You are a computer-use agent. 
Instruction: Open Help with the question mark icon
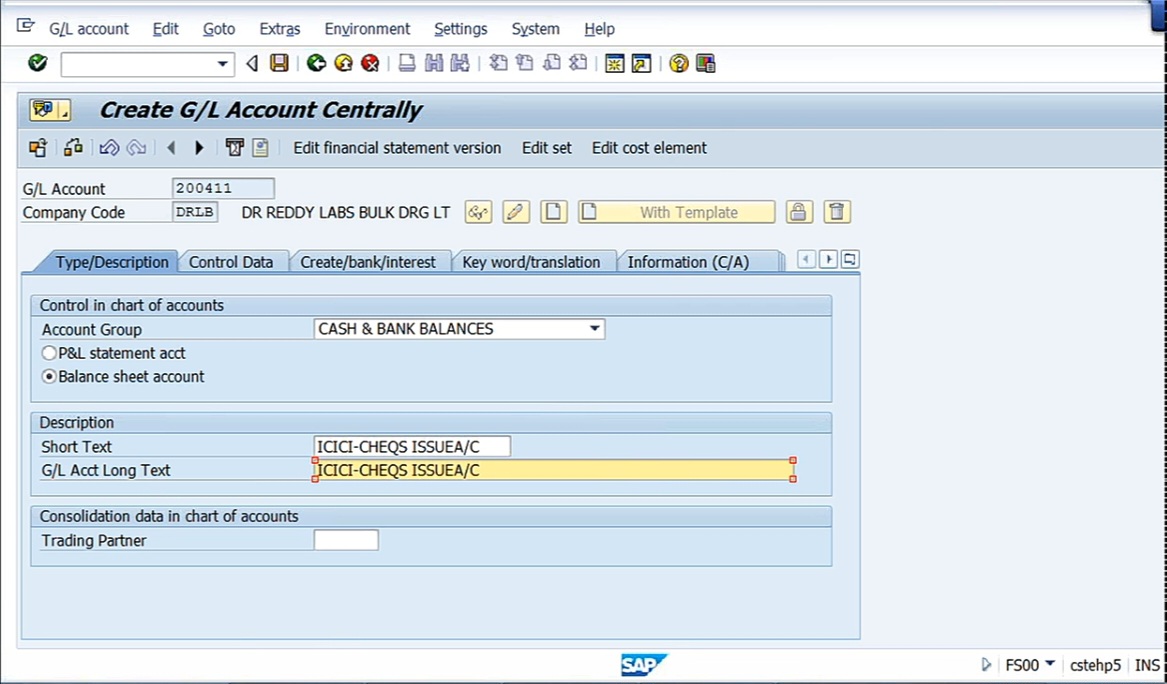click(678, 63)
